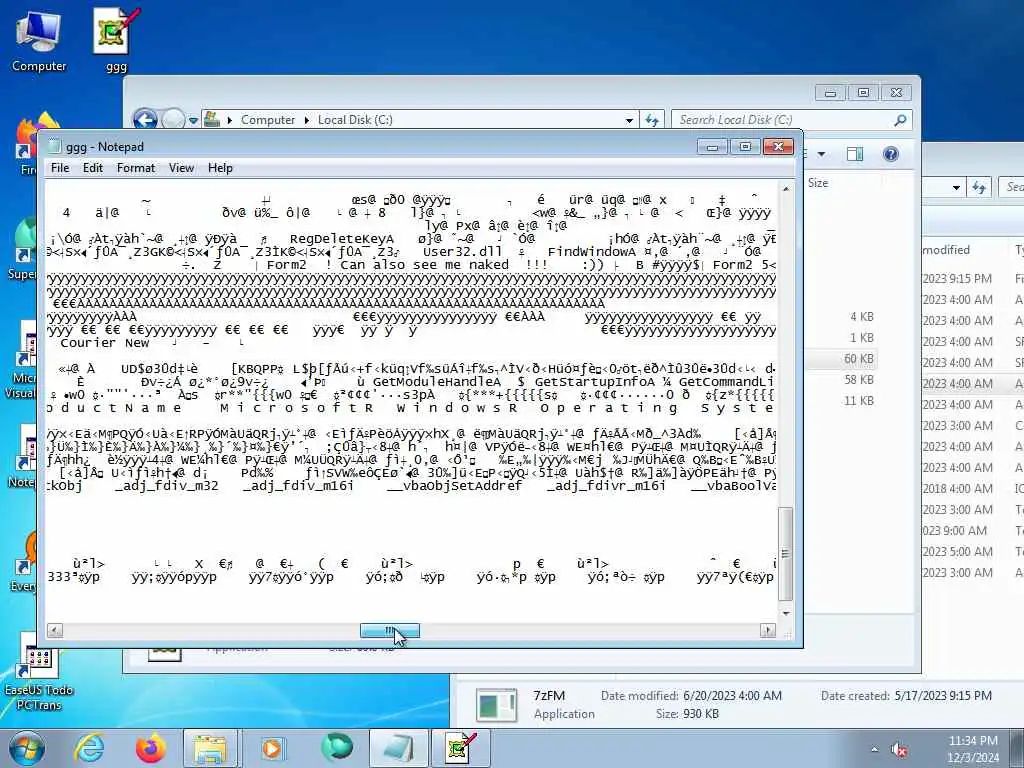This screenshot has height=768, width=1024.
Task: Click the Notepad taskbar button
Action: pyautogui.click(x=398, y=748)
